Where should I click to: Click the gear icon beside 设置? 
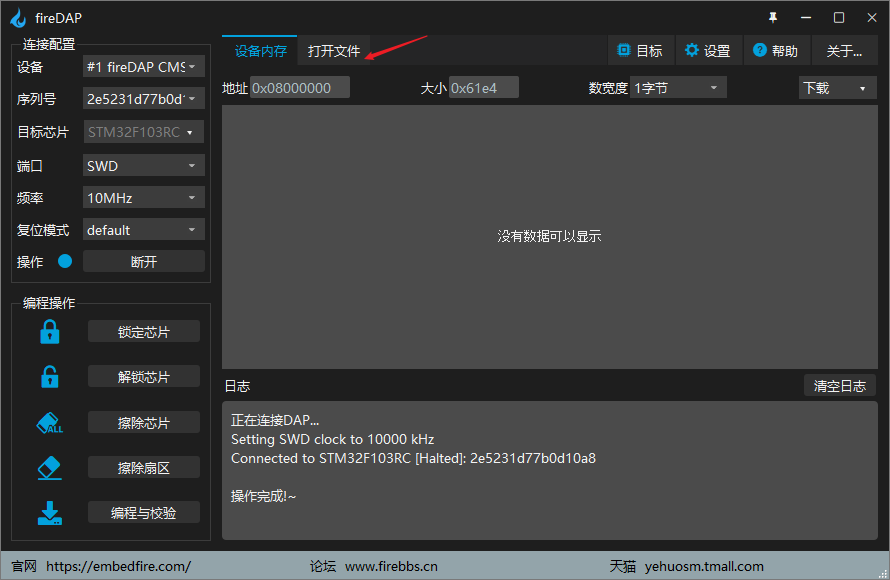click(x=691, y=51)
